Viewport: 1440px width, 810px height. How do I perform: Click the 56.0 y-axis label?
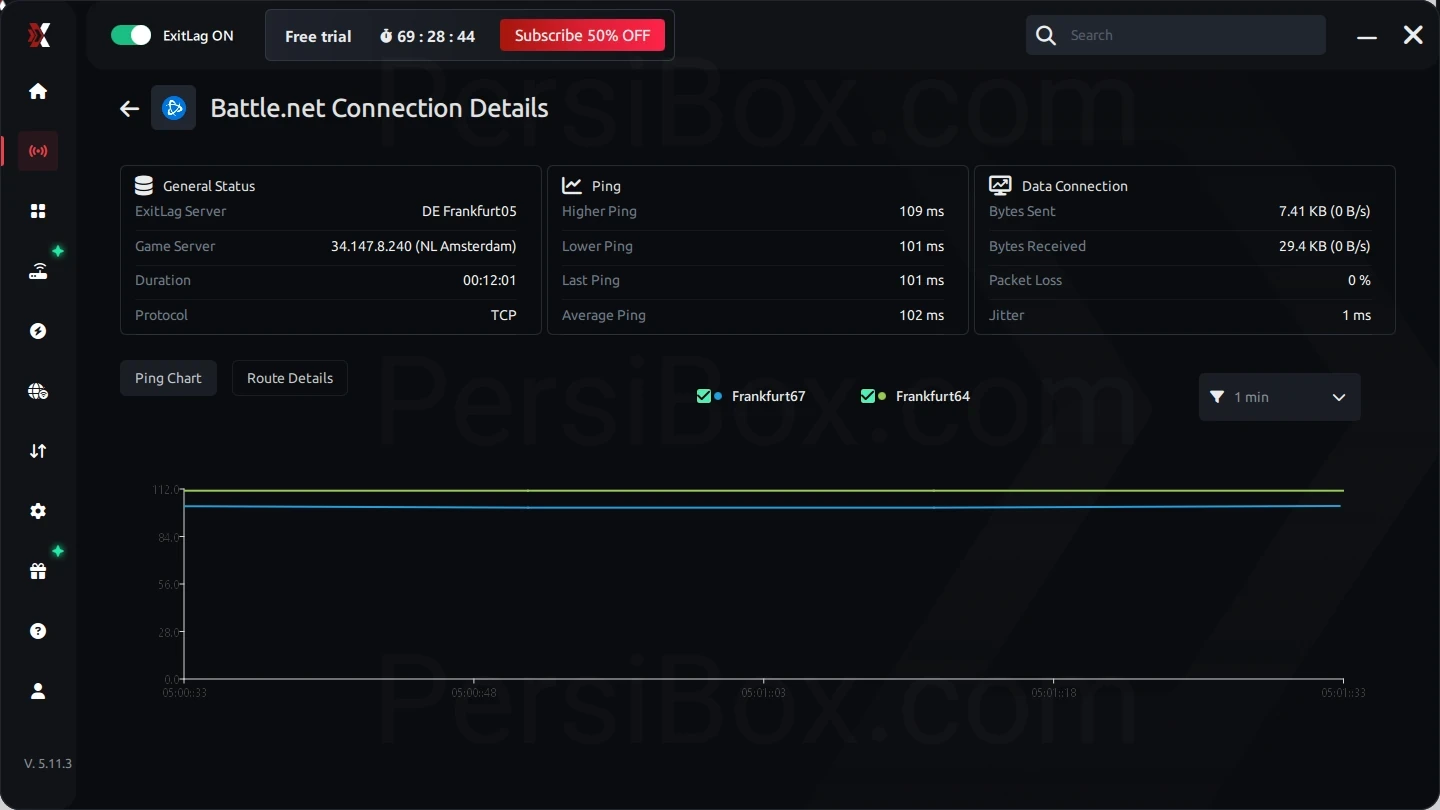[168, 585]
